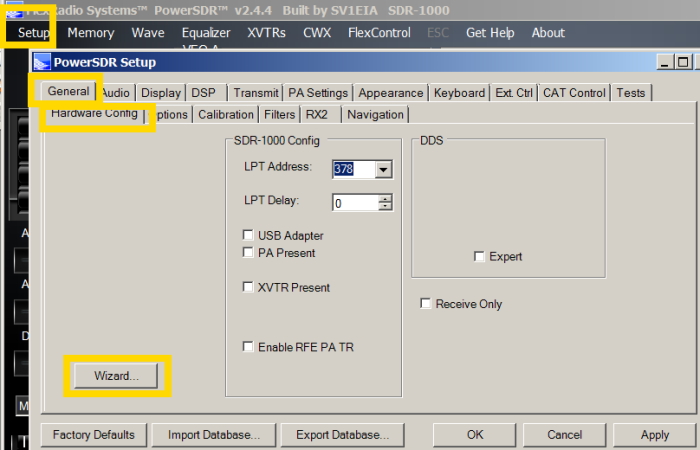Open the Memory menu
This screenshot has height=450, width=700.
[91, 33]
